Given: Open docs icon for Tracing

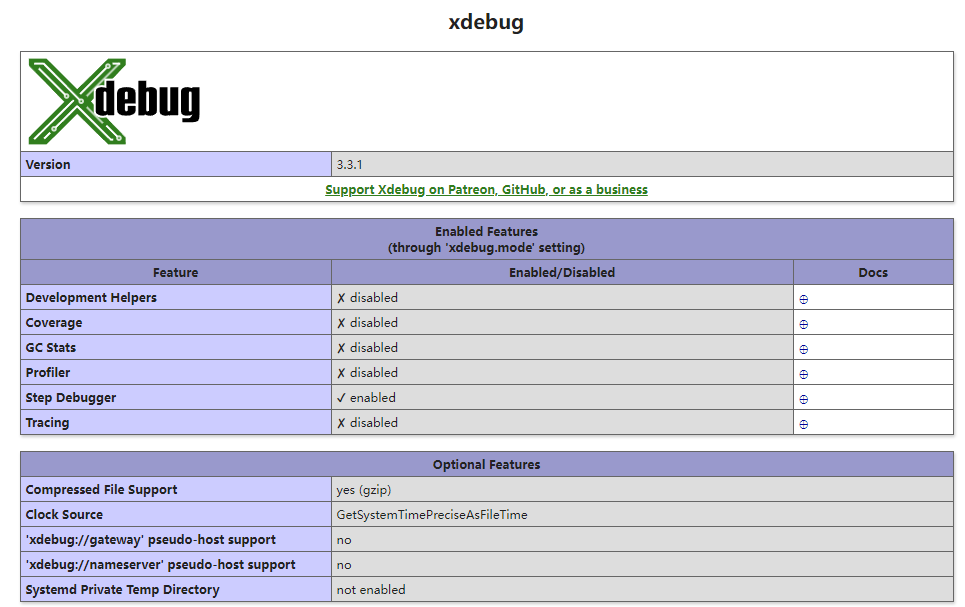Looking at the screenshot, I should tap(803, 424).
